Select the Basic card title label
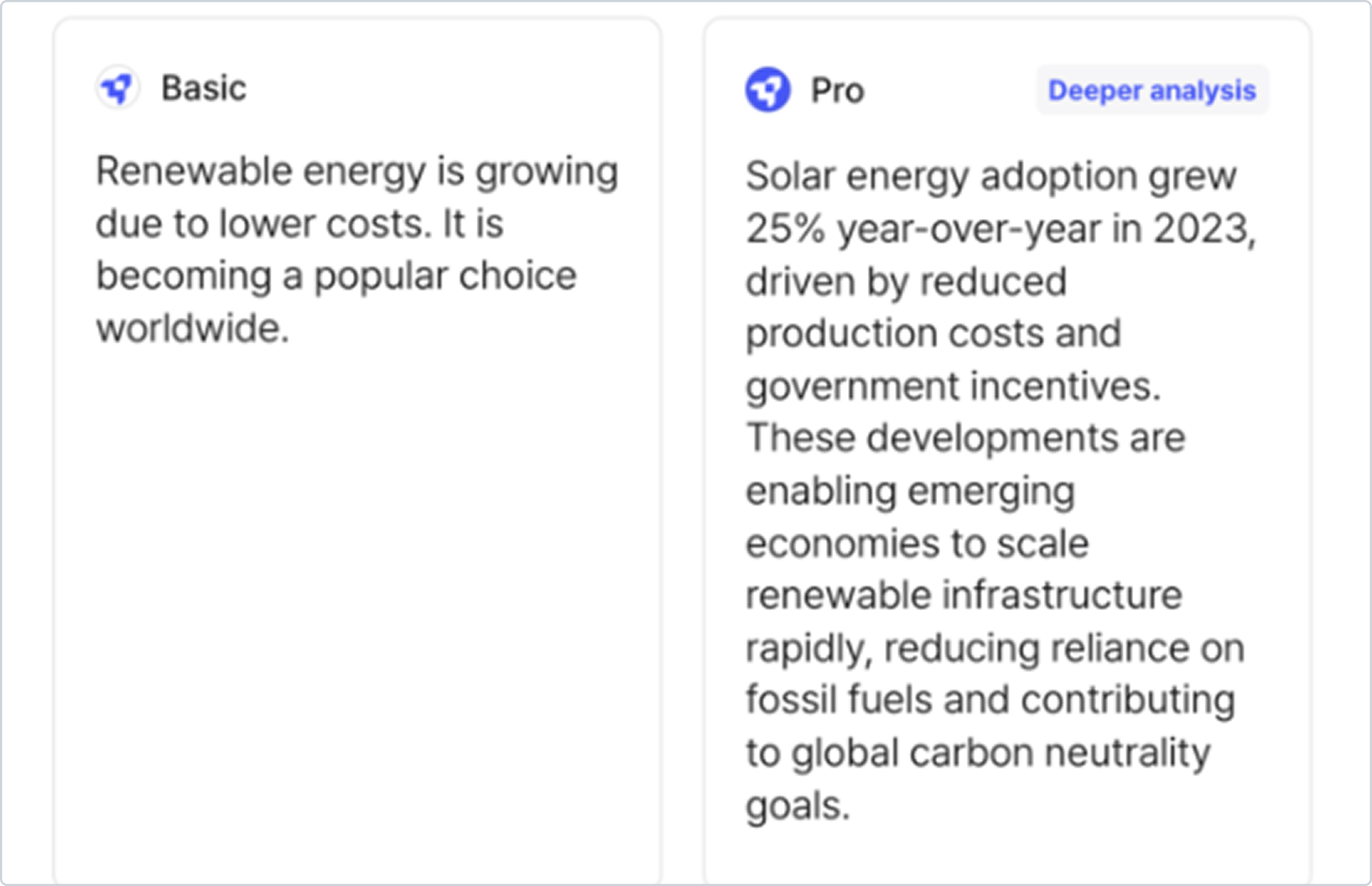The width and height of the screenshot is (1372, 886). click(x=204, y=88)
